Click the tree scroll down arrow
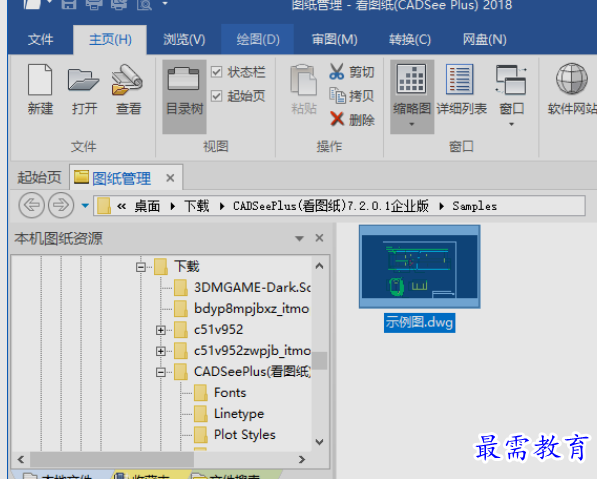The height and width of the screenshot is (479, 597). click(x=319, y=442)
